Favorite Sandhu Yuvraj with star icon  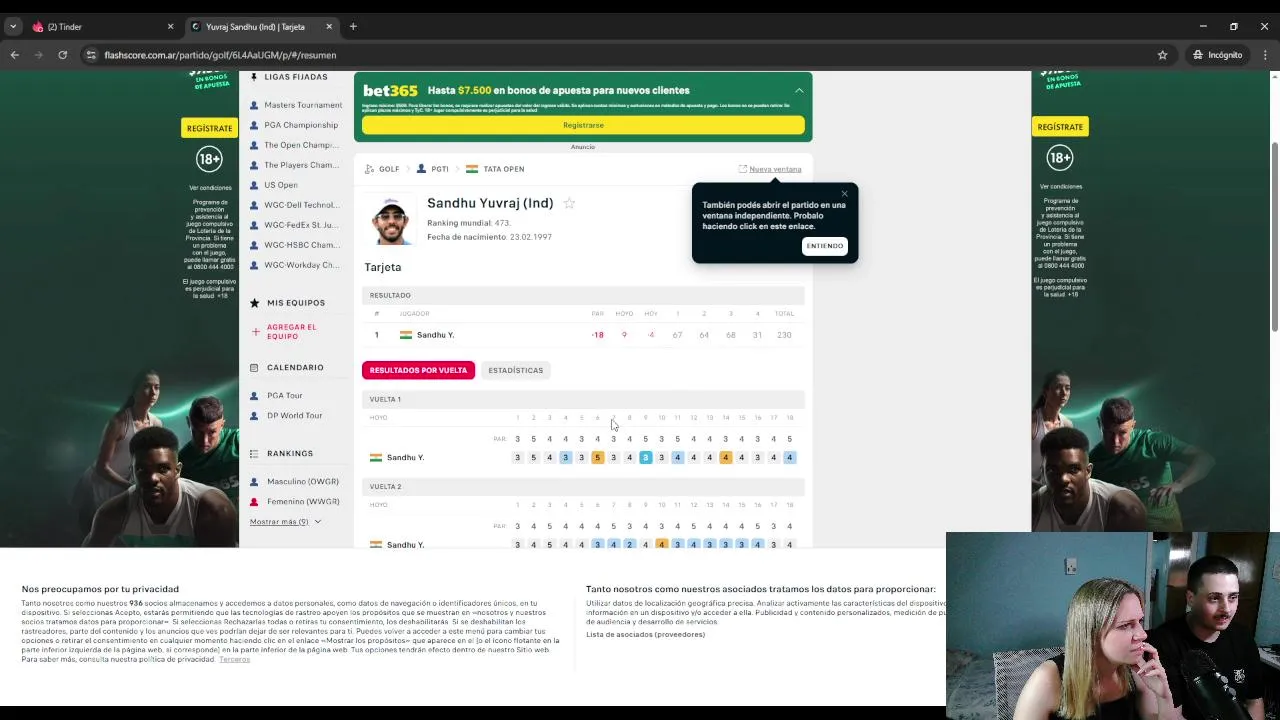tap(569, 203)
